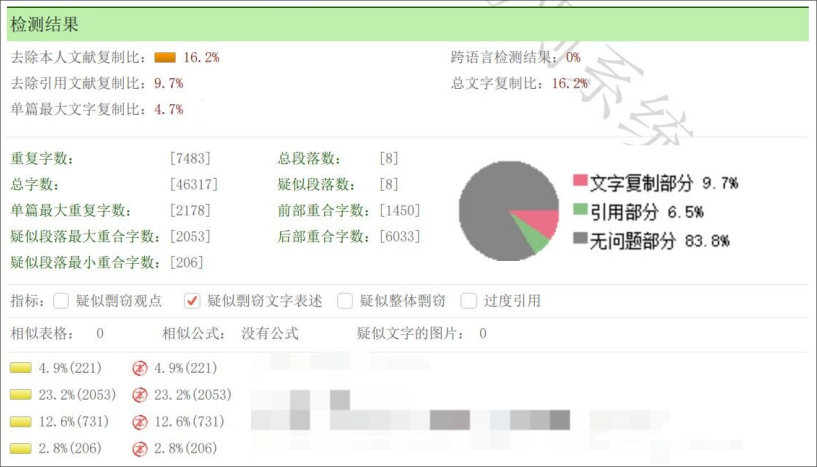
Task: Click the pie chart graphic
Action: pyautogui.click(x=509, y=211)
